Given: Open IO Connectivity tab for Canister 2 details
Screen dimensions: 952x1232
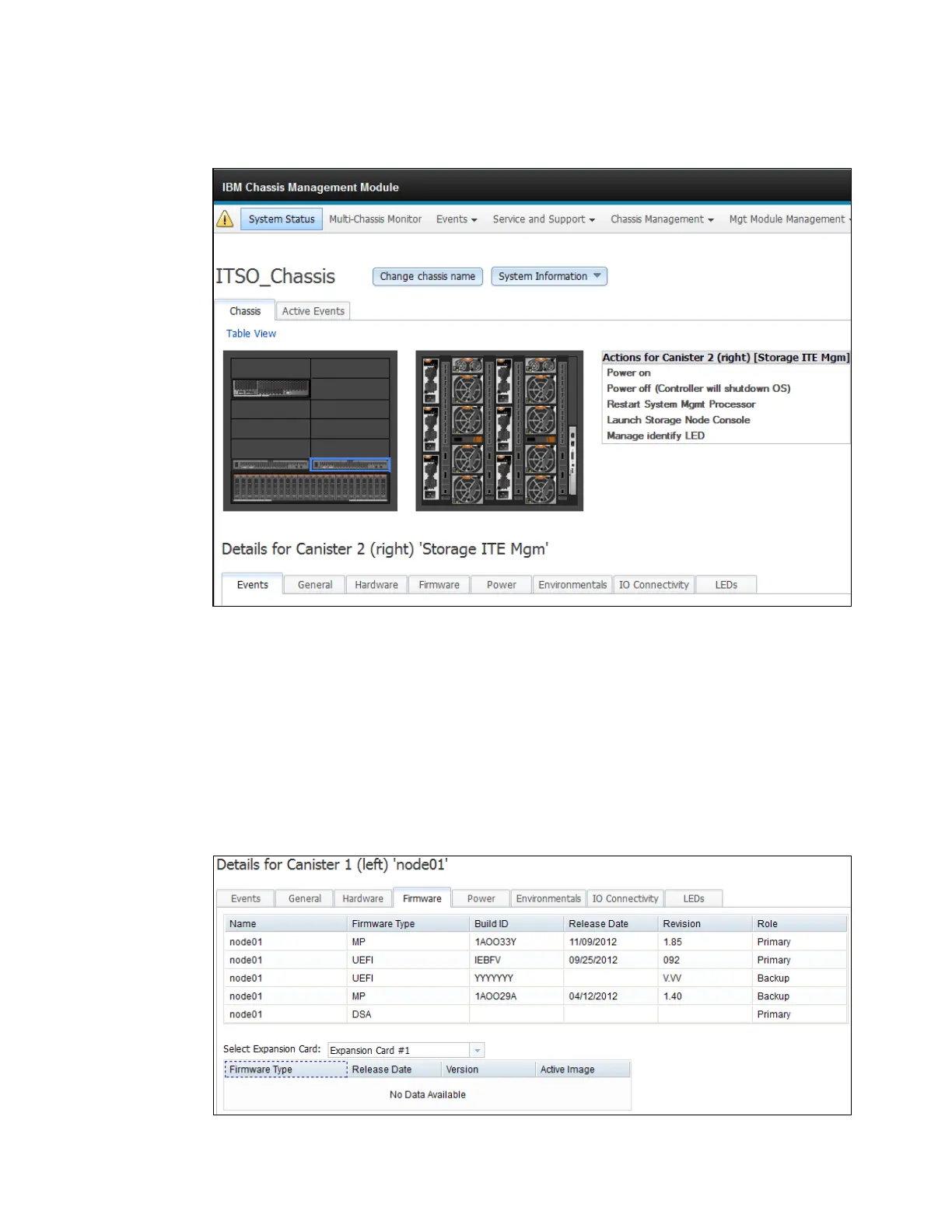Looking at the screenshot, I should pyautogui.click(x=653, y=585).
